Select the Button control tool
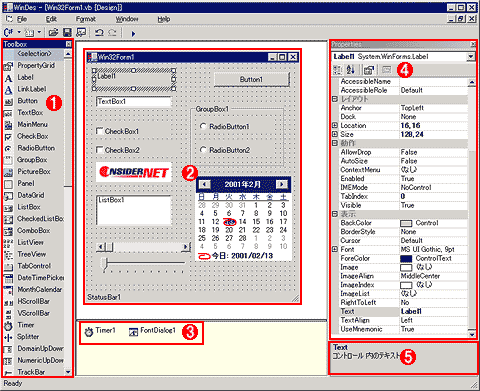Screen dimensions: 480x391 point(27,101)
